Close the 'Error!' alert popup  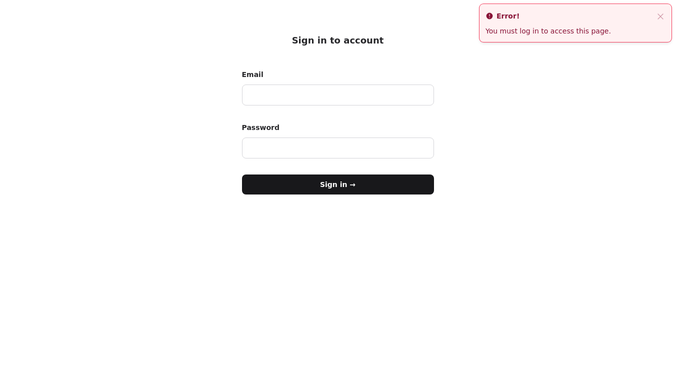(x=660, y=17)
